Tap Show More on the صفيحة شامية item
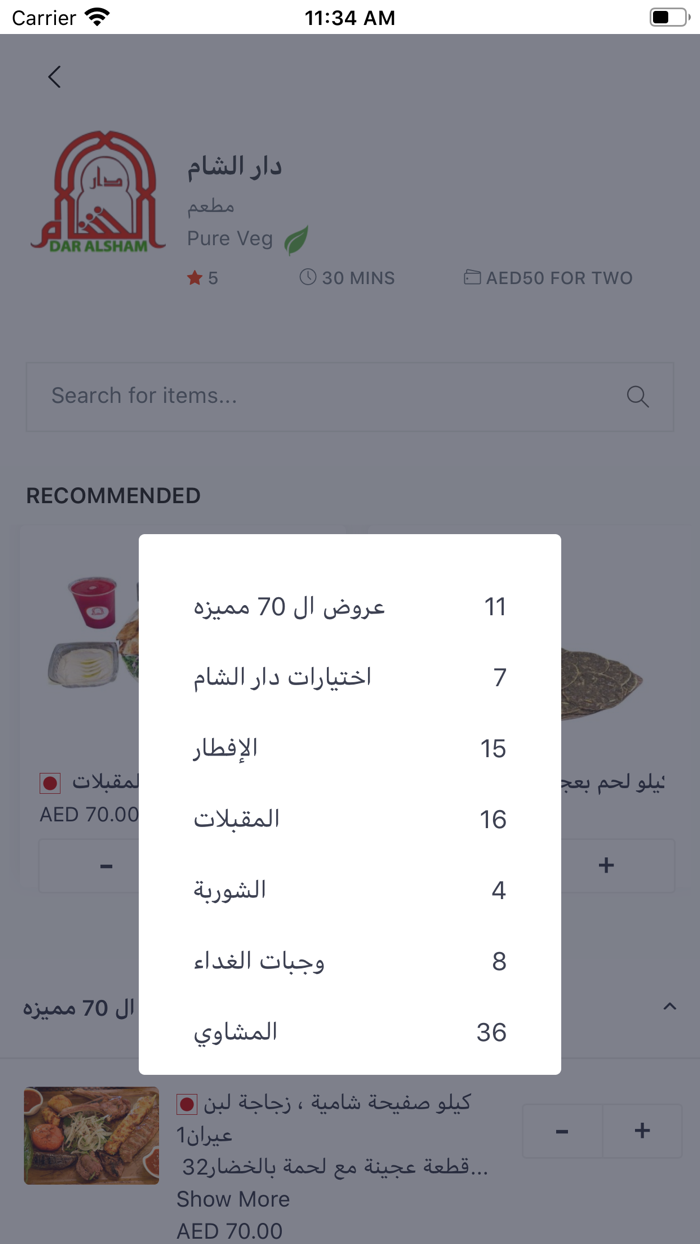Screen dimensions: 700x1244 [233, 1198]
